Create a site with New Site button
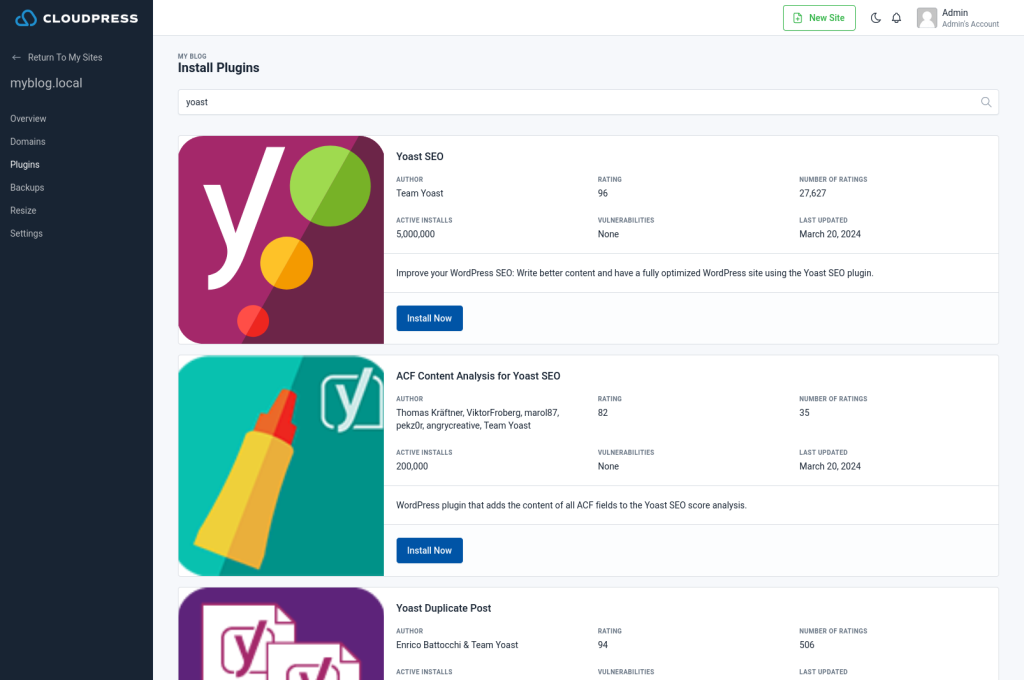Image resolution: width=1024 pixels, height=680 pixels. (x=819, y=18)
